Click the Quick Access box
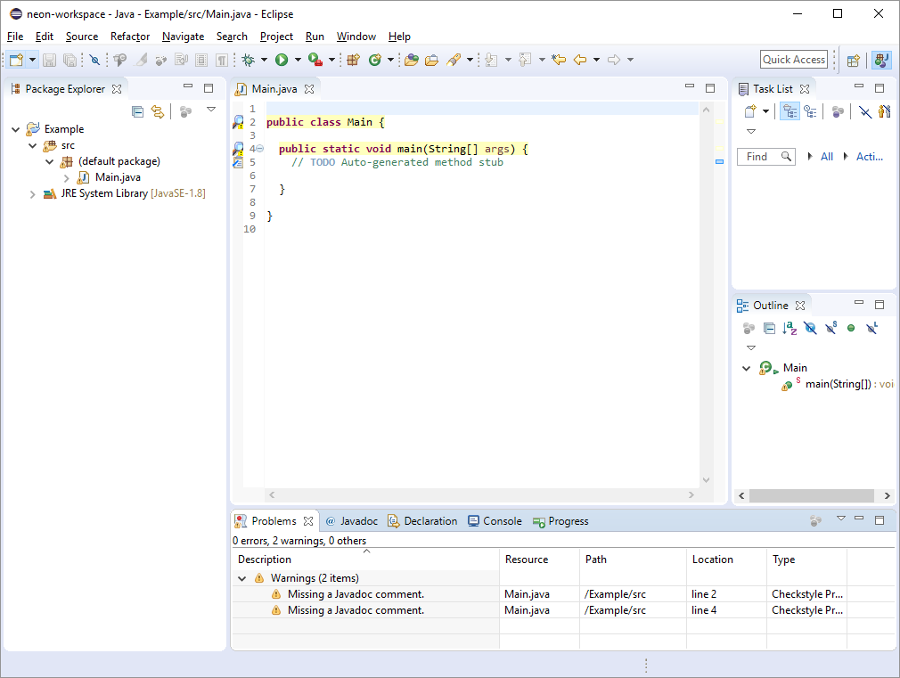900x678 pixels. [793, 60]
